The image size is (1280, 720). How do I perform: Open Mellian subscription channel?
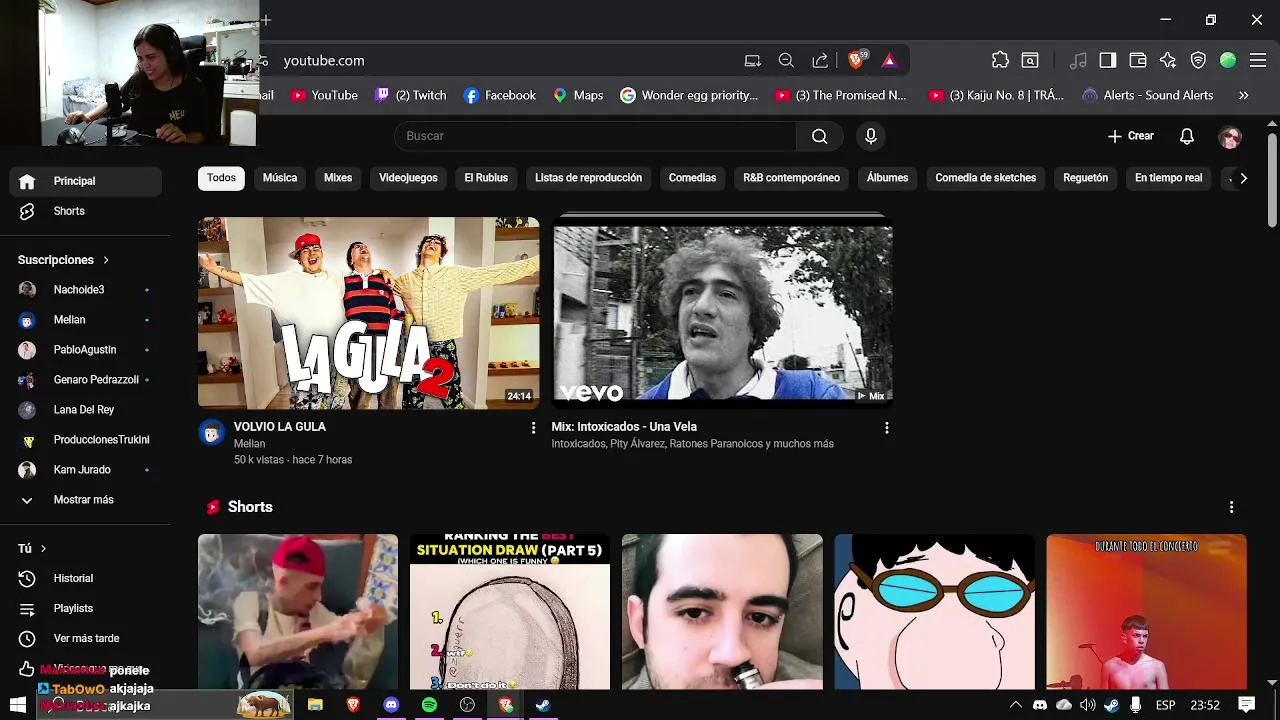[85, 320]
